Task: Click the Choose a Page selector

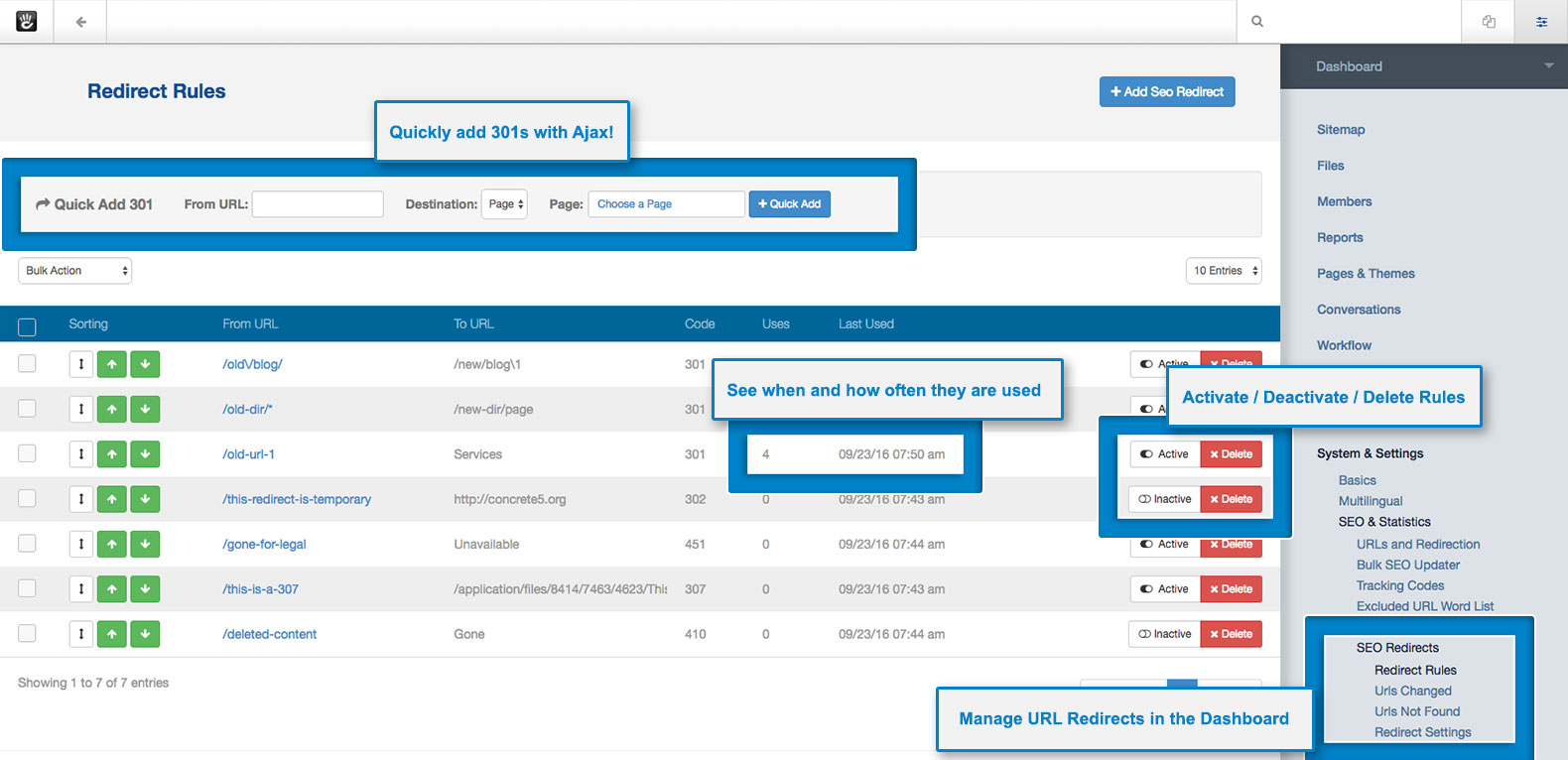Action: click(667, 204)
